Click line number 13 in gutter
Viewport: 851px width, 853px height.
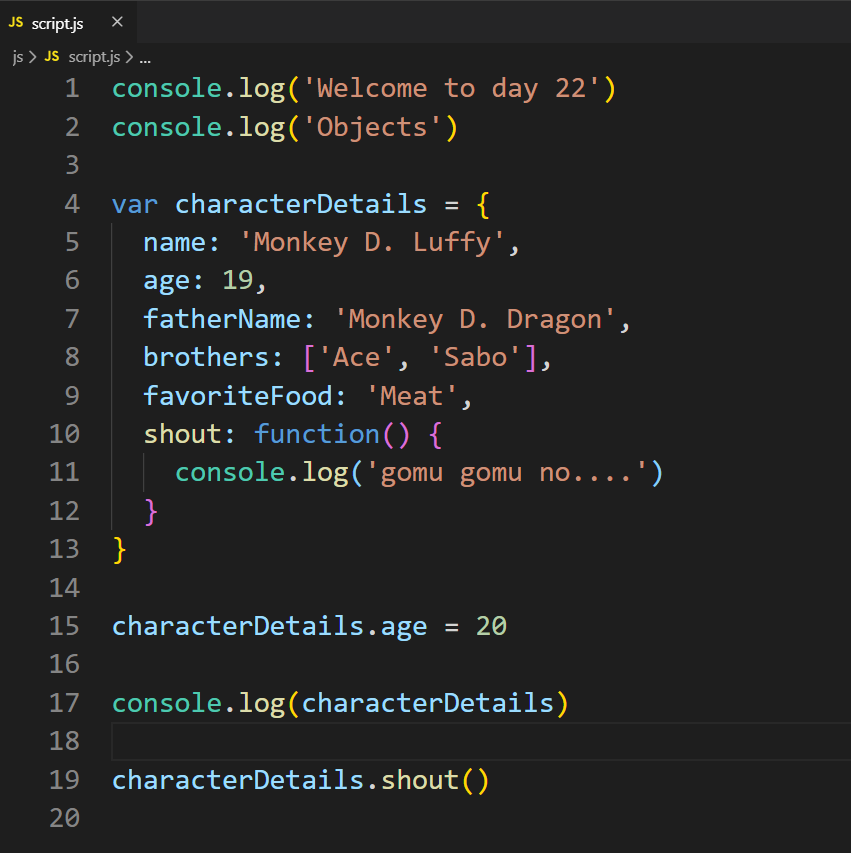[65, 549]
